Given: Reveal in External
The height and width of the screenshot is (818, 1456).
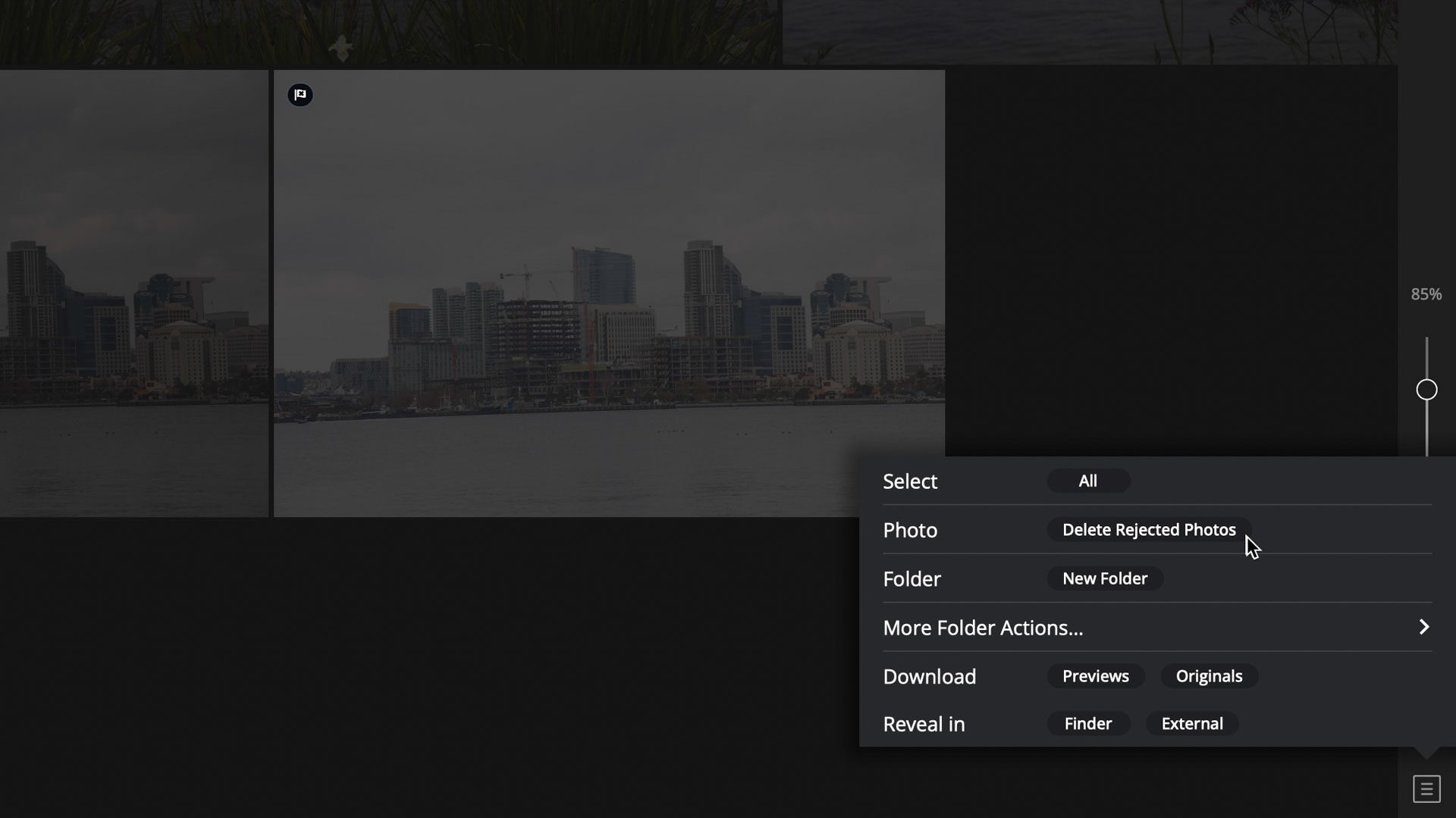Looking at the screenshot, I should [1192, 723].
